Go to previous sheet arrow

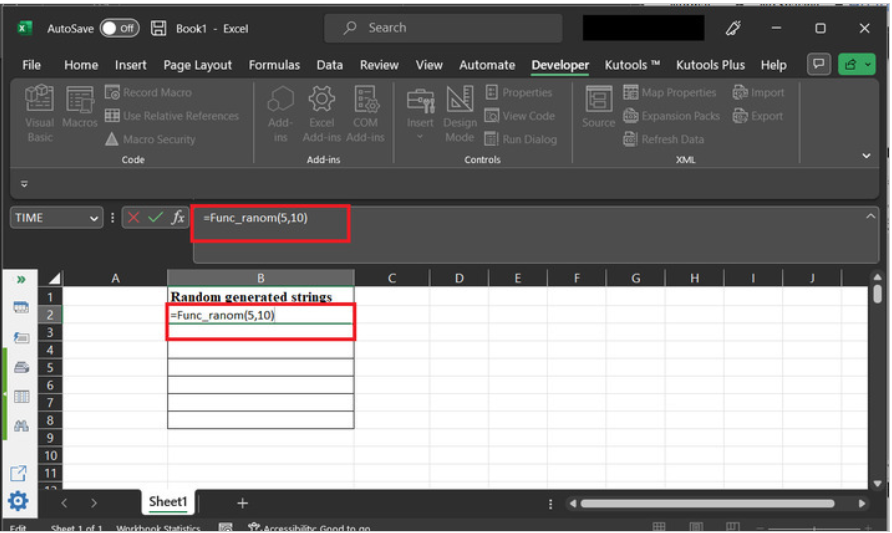click(x=64, y=503)
